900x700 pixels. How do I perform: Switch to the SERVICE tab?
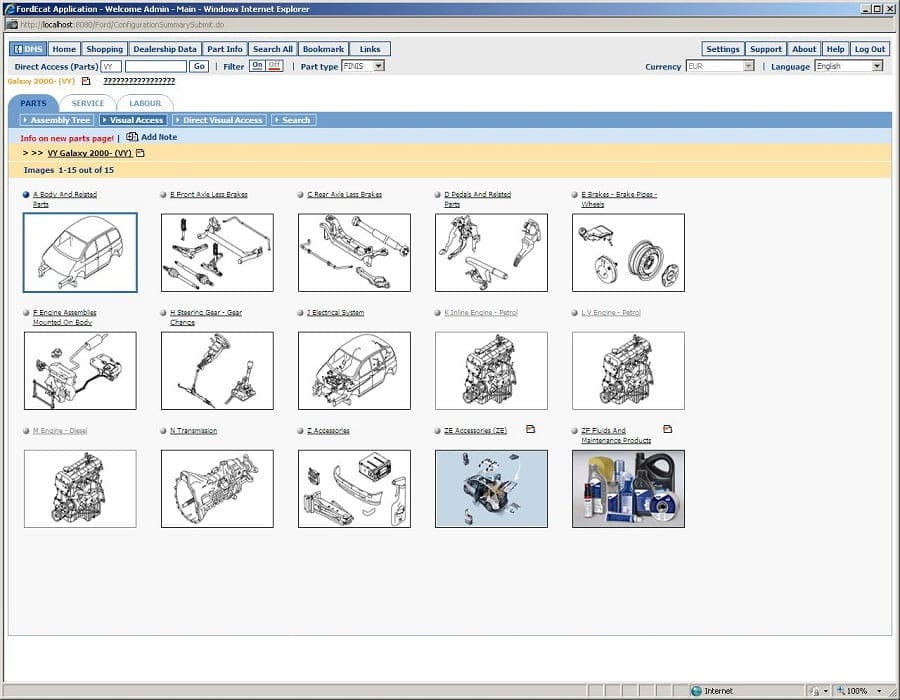[88, 103]
